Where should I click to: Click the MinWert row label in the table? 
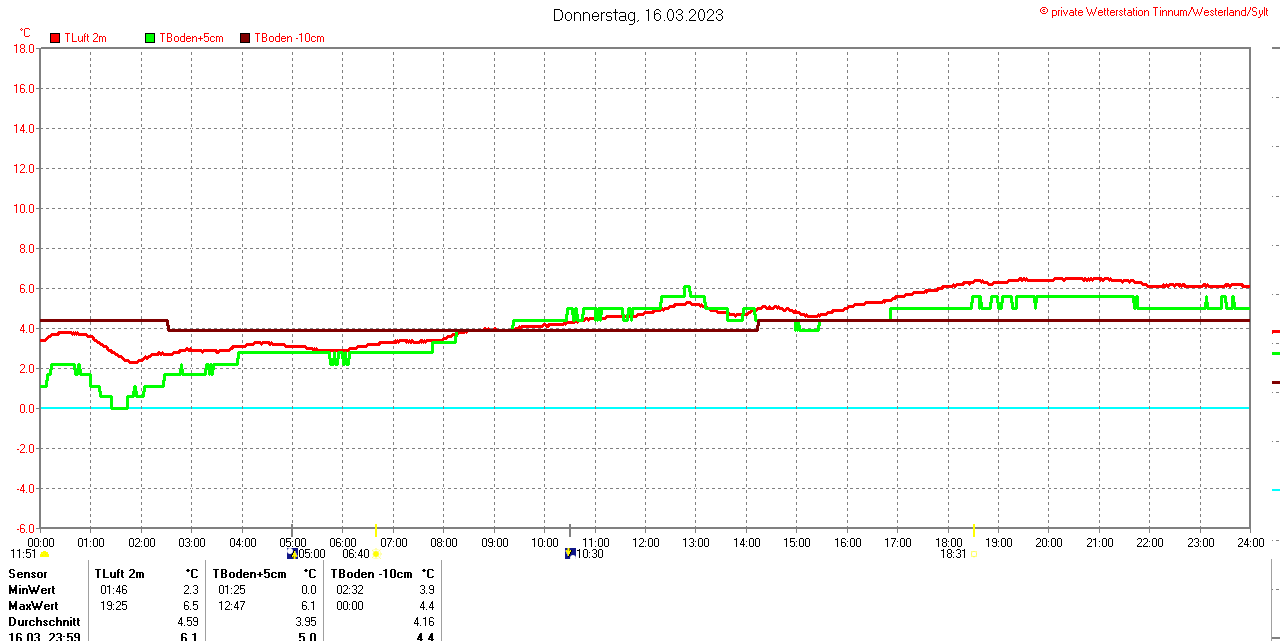pyautogui.click(x=33, y=590)
